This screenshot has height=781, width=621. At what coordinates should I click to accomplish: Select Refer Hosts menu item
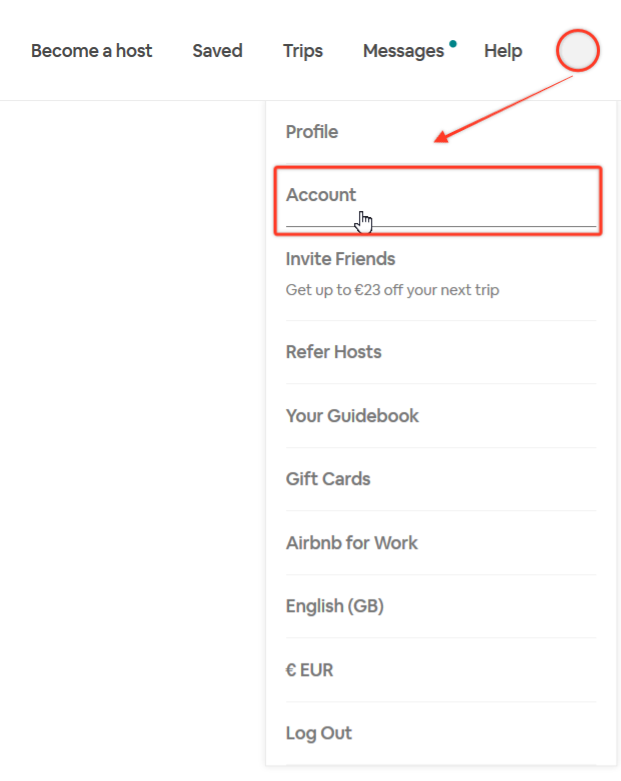pyautogui.click(x=333, y=352)
